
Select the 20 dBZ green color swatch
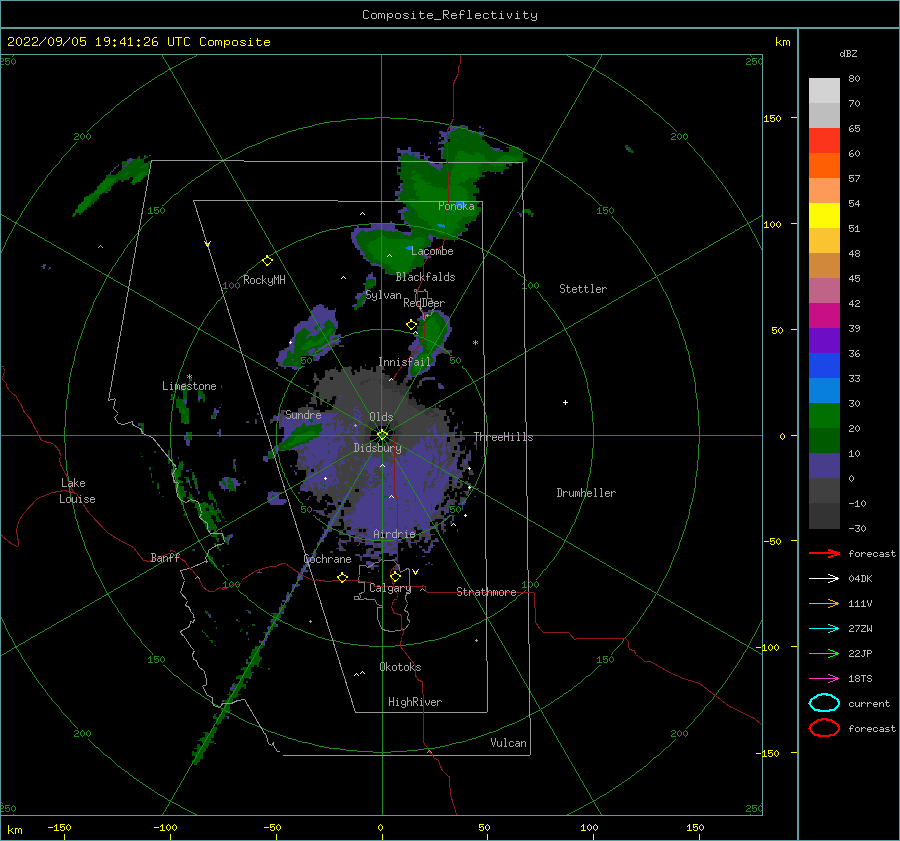pyautogui.click(x=824, y=415)
